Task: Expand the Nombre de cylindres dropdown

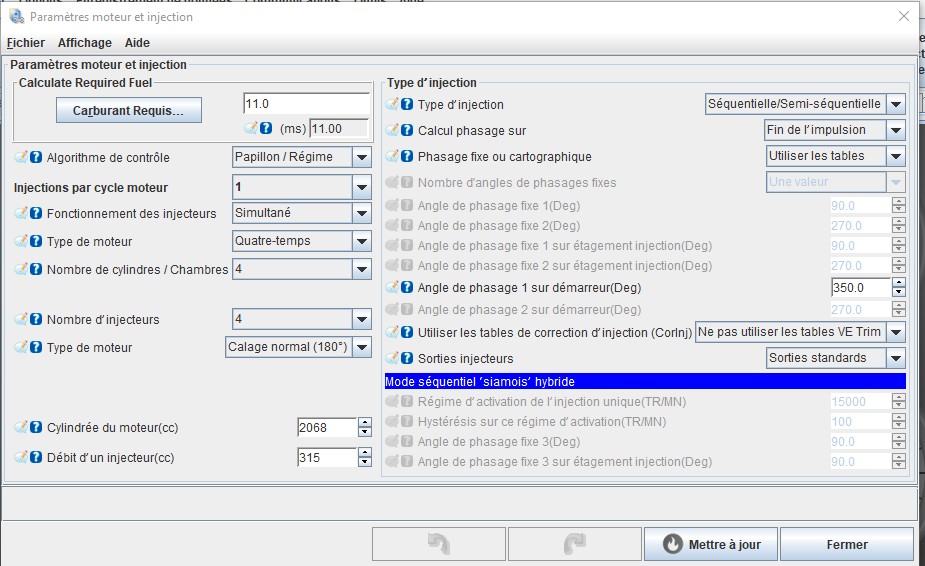Action: 361,270
